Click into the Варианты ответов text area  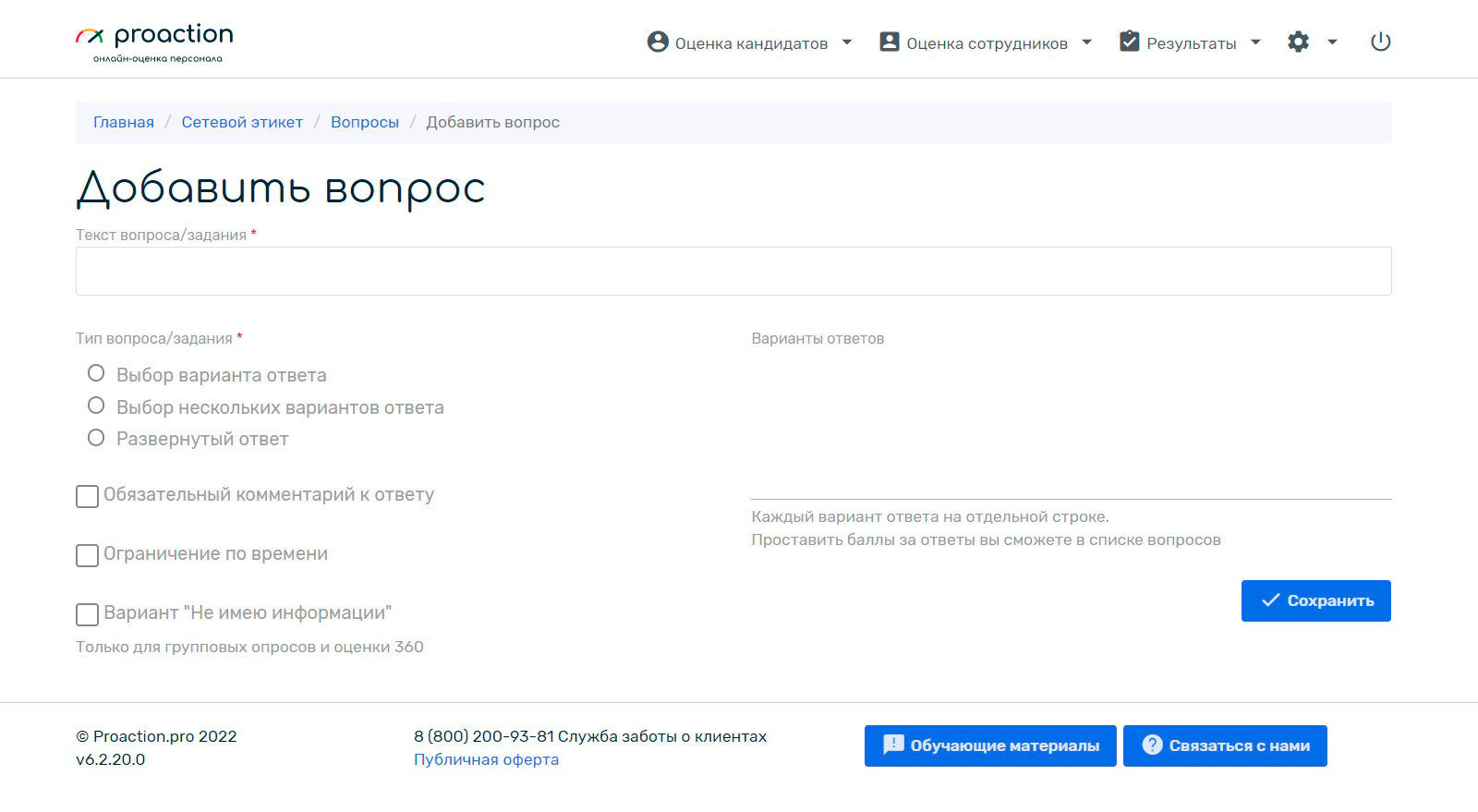[x=1072, y=427]
